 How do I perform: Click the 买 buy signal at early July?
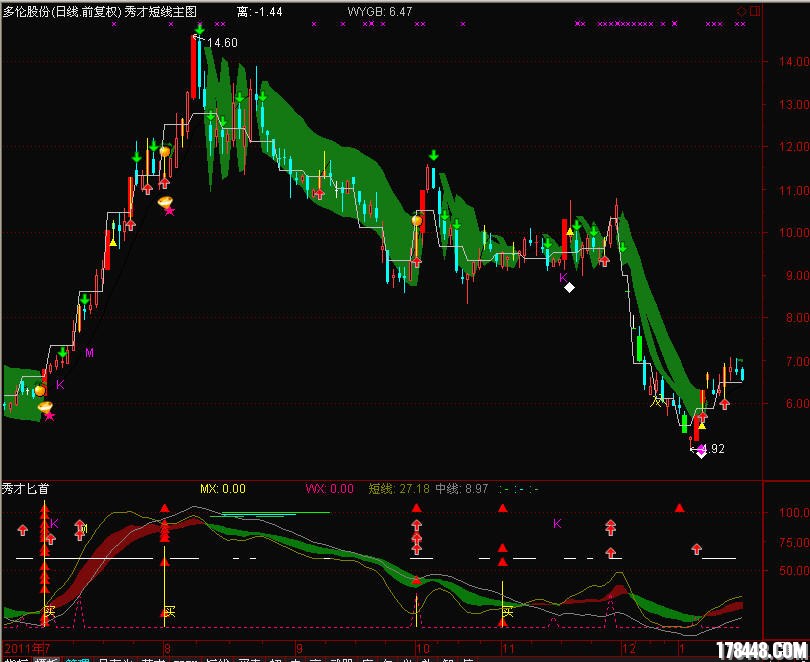[49, 611]
